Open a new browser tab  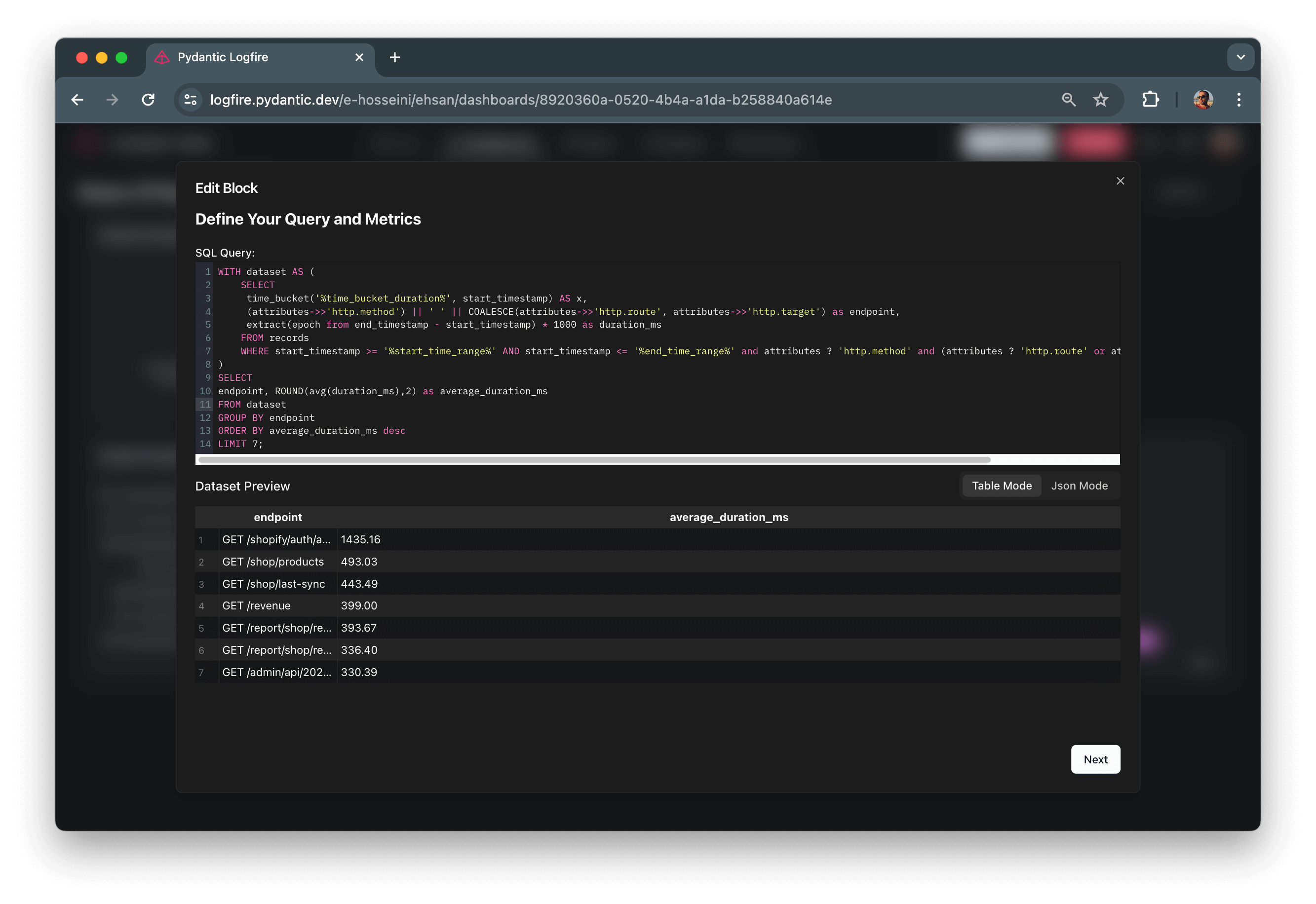click(395, 57)
